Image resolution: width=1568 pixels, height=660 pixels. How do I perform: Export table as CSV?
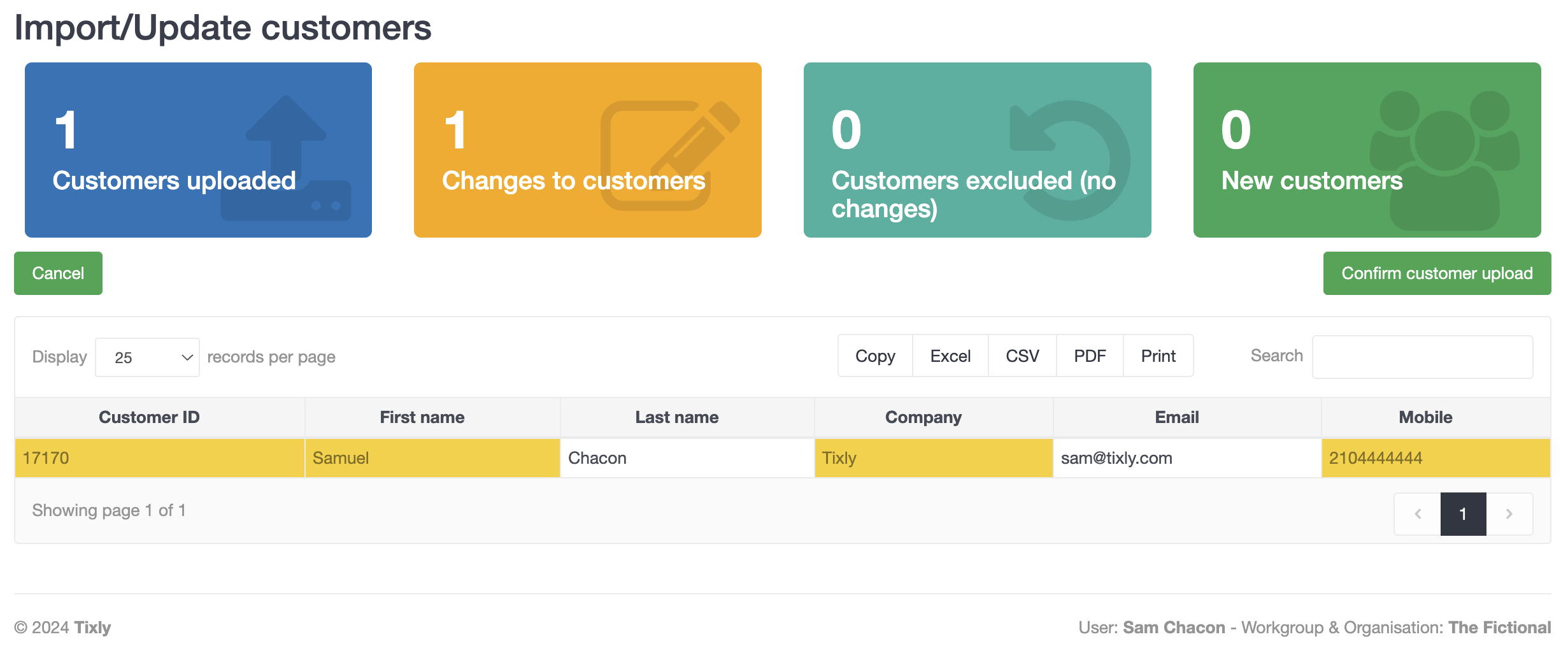tap(1022, 356)
